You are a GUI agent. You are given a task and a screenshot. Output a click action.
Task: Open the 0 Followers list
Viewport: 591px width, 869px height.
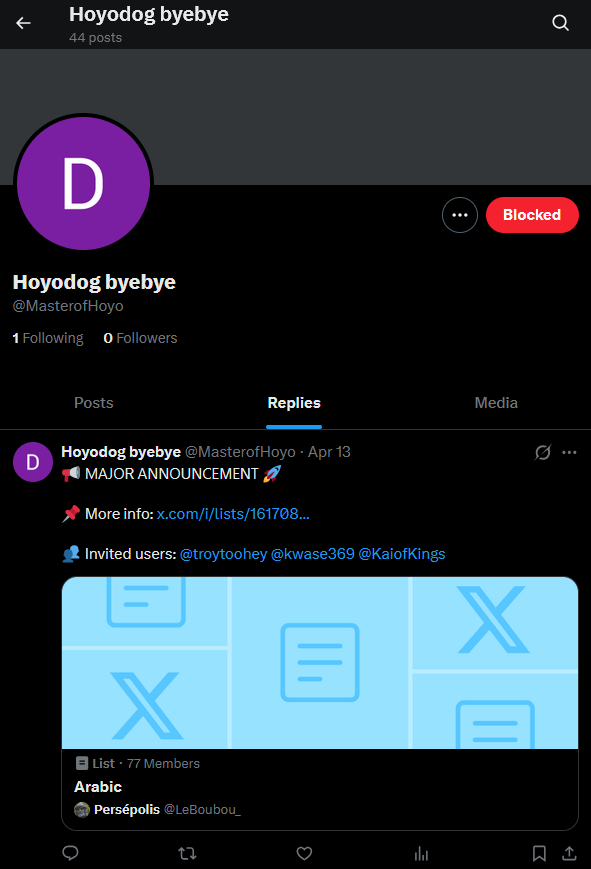(140, 338)
